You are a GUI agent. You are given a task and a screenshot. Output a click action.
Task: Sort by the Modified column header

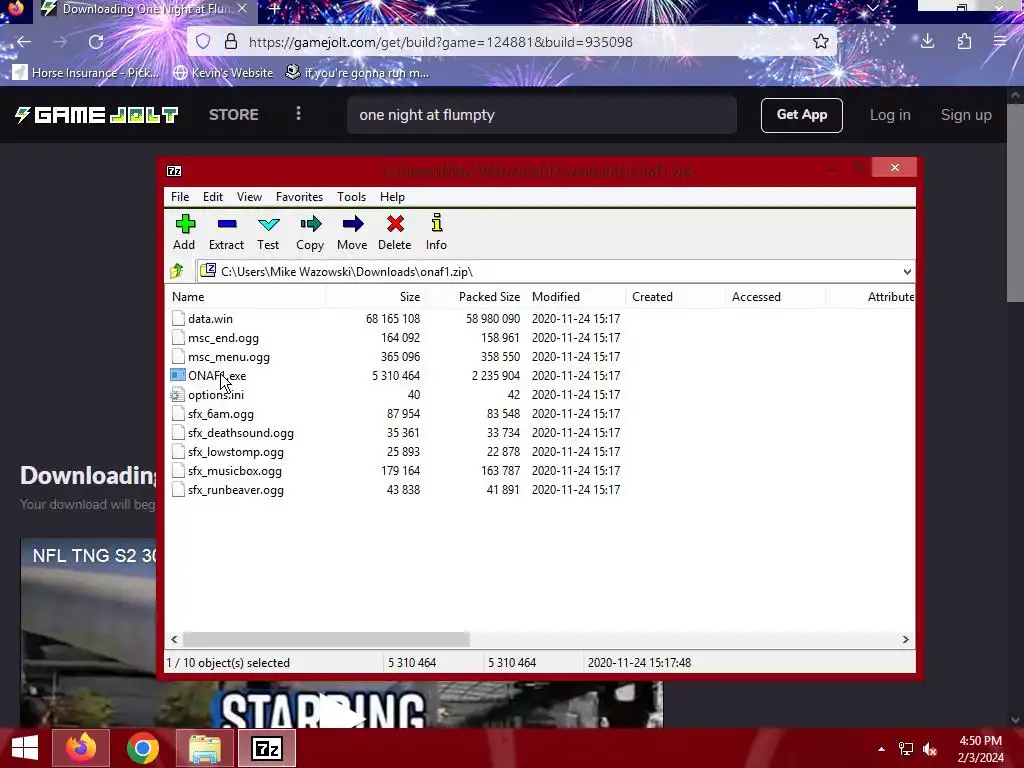click(575, 296)
